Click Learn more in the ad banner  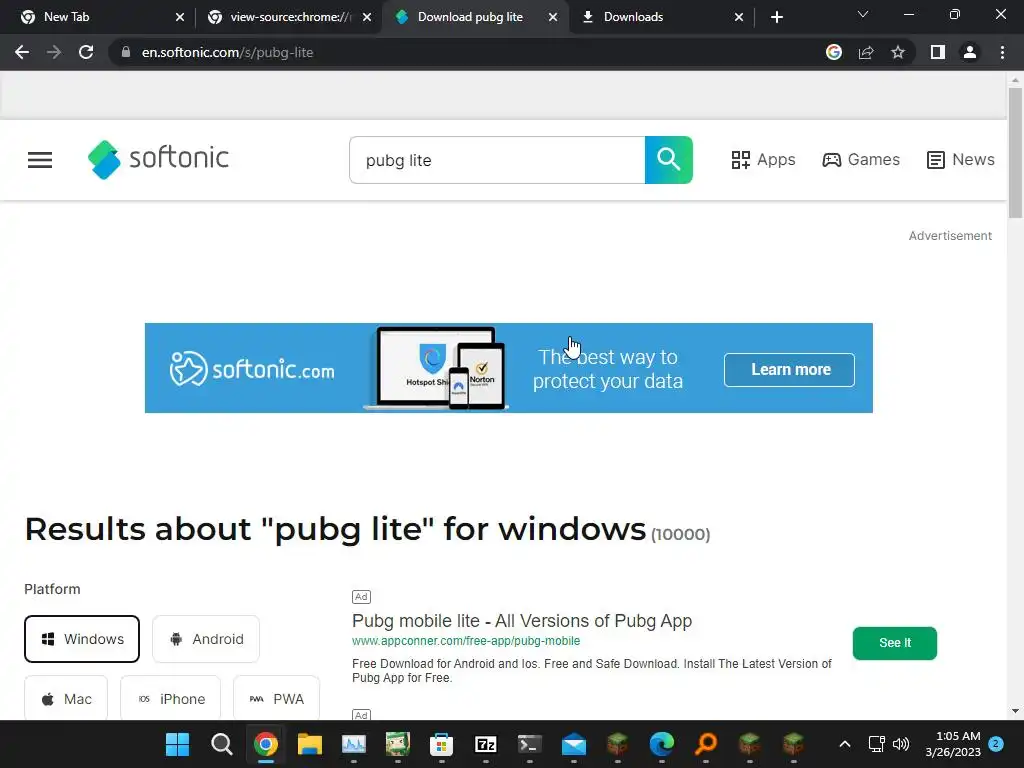coord(790,370)
